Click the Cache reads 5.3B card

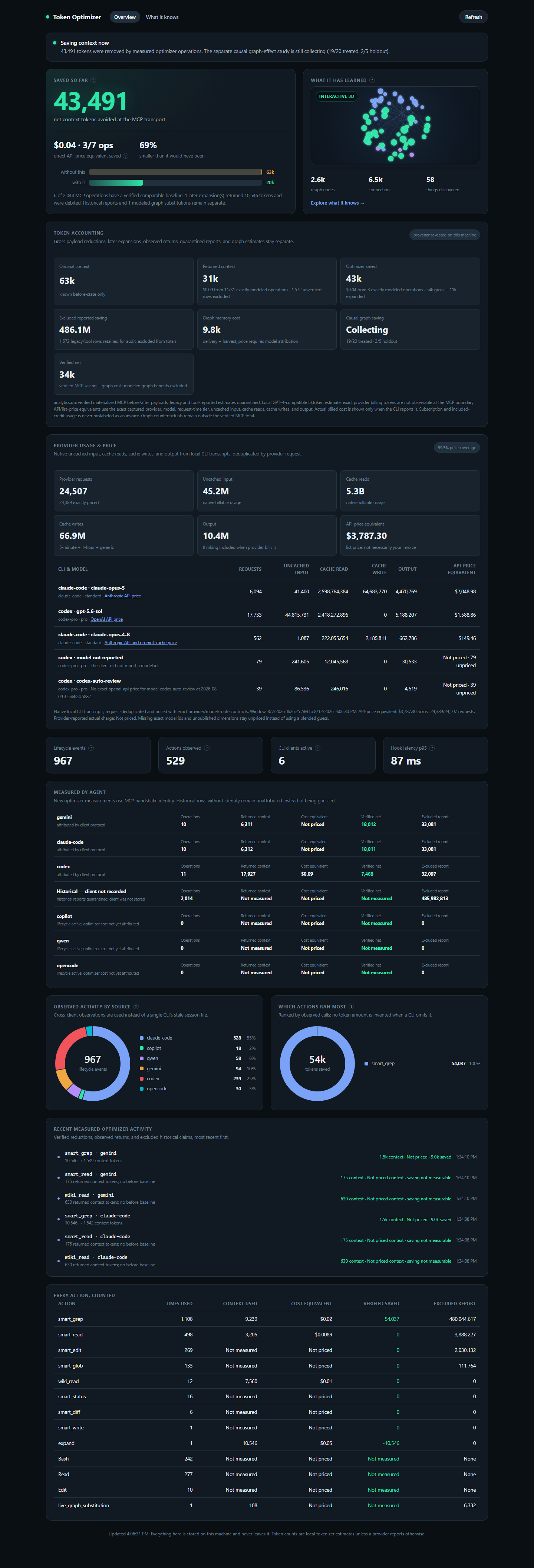click(x=410, y=491)
